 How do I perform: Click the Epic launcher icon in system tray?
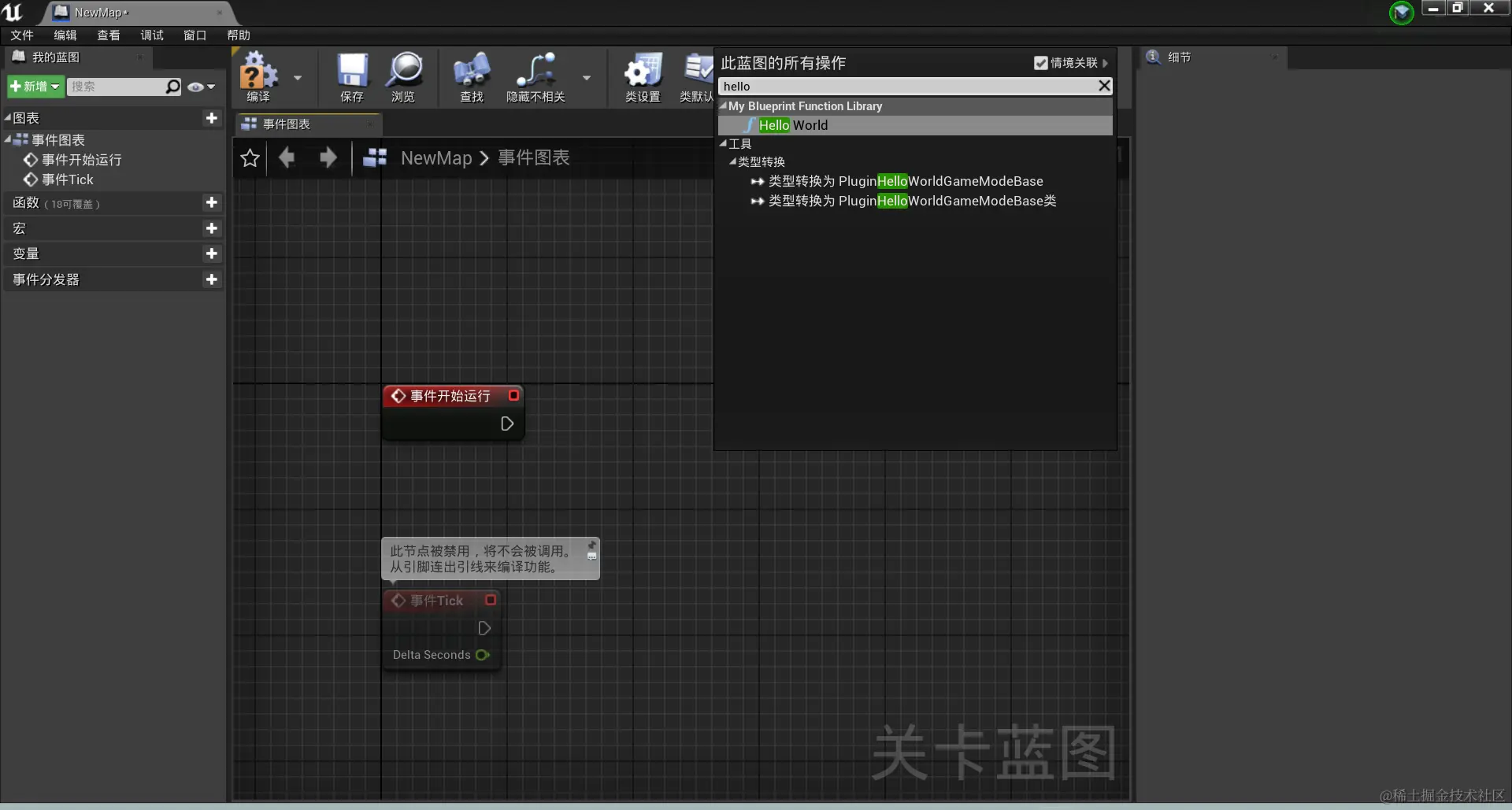point(1402,13)
